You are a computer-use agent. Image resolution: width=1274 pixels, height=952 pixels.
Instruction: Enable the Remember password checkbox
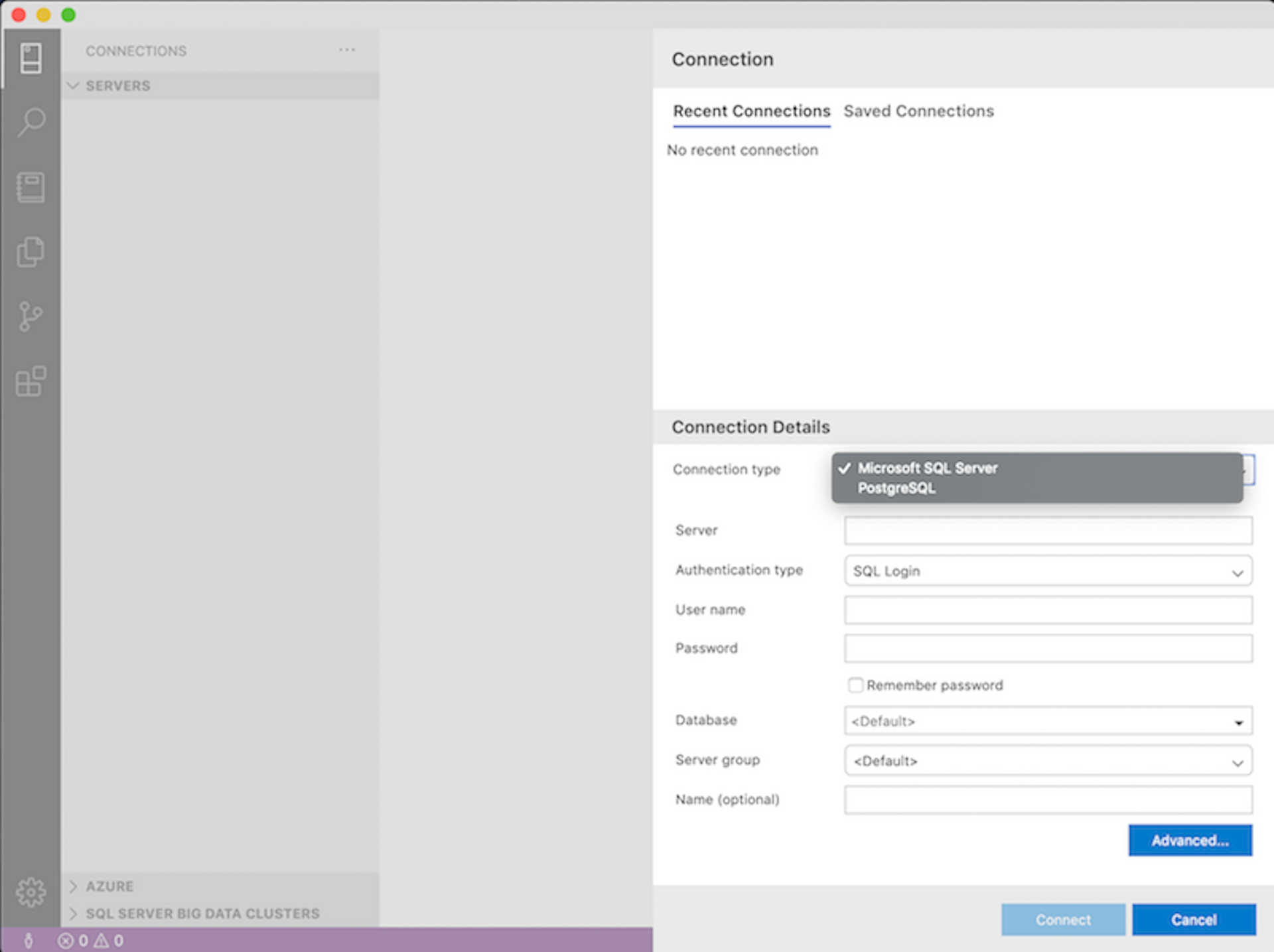pyautogui.click(x=856, y=685)
